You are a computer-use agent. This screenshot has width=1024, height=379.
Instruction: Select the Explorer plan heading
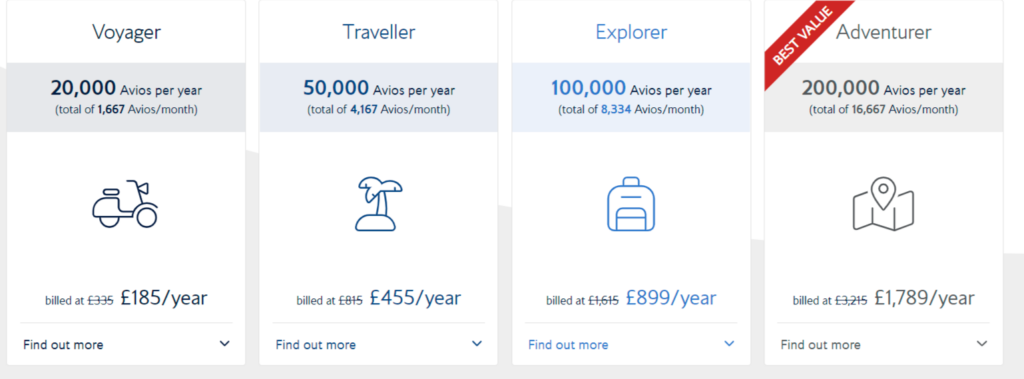631,32
